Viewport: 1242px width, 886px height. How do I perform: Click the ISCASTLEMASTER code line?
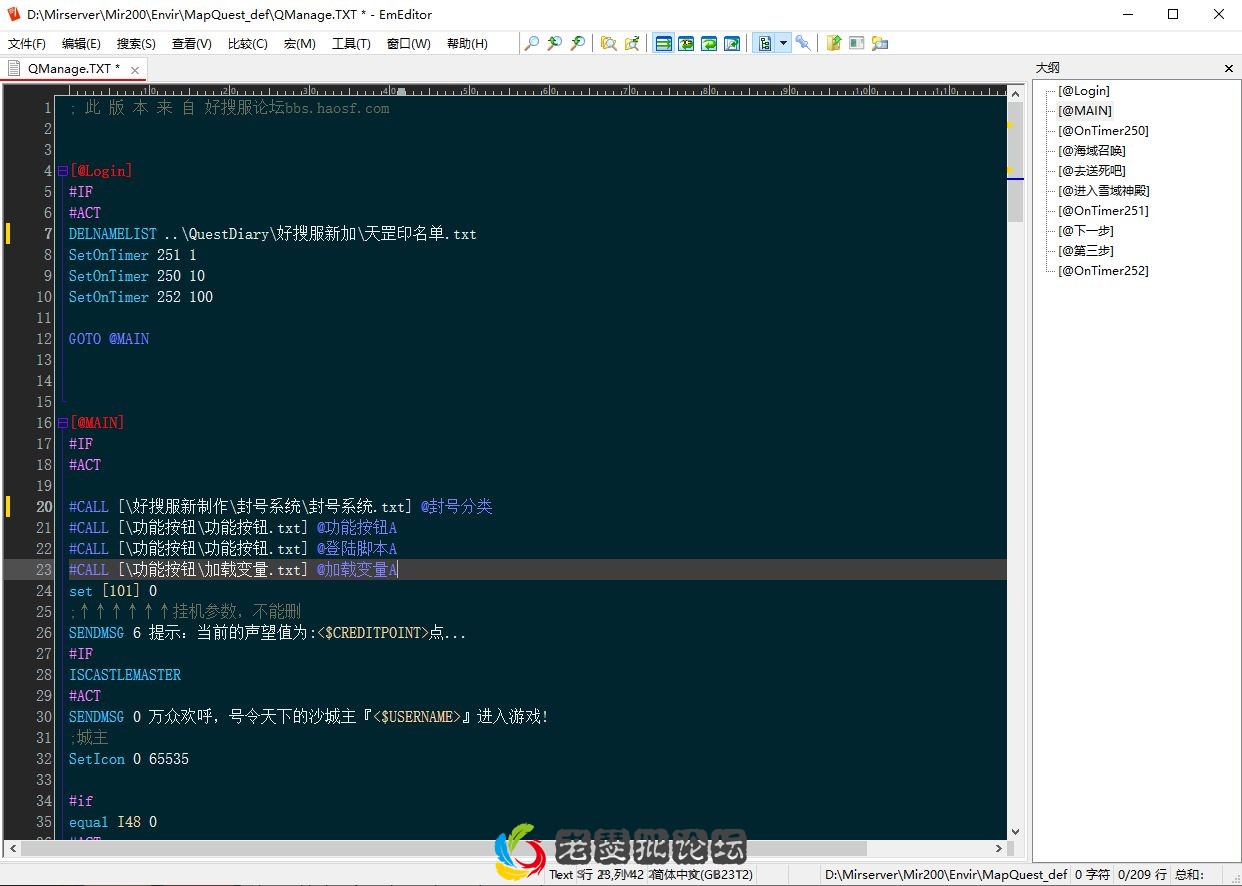point(125,675)
